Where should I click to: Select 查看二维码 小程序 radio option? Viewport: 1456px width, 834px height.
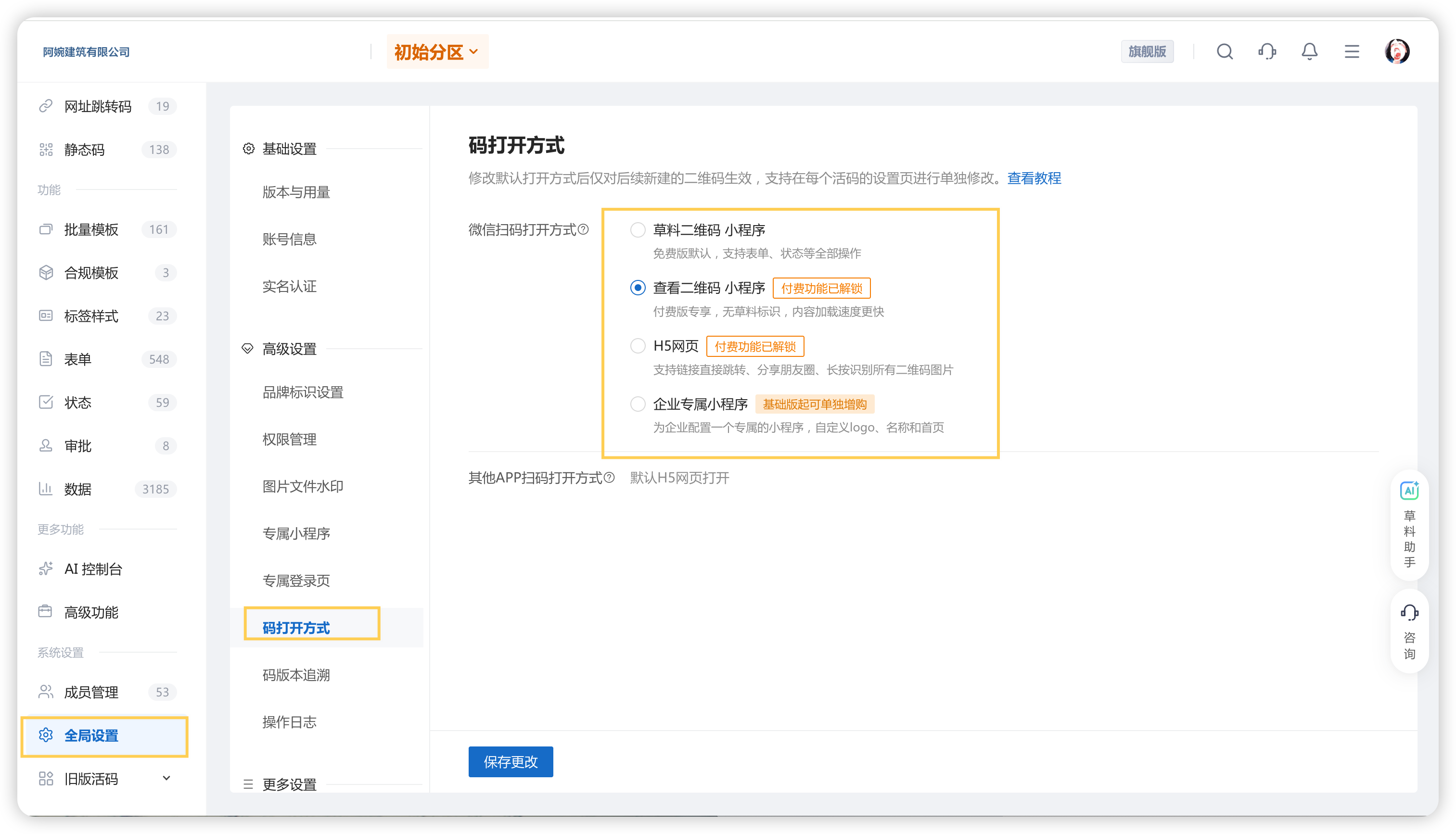coord(638,288)
